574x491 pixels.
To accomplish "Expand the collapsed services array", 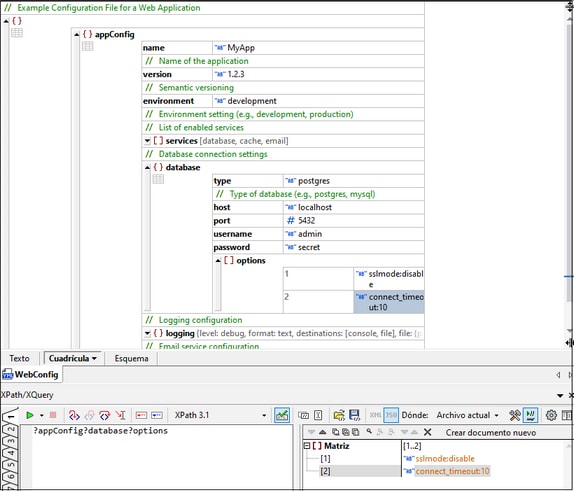I will pyautogui.click(x=147, y=141).
